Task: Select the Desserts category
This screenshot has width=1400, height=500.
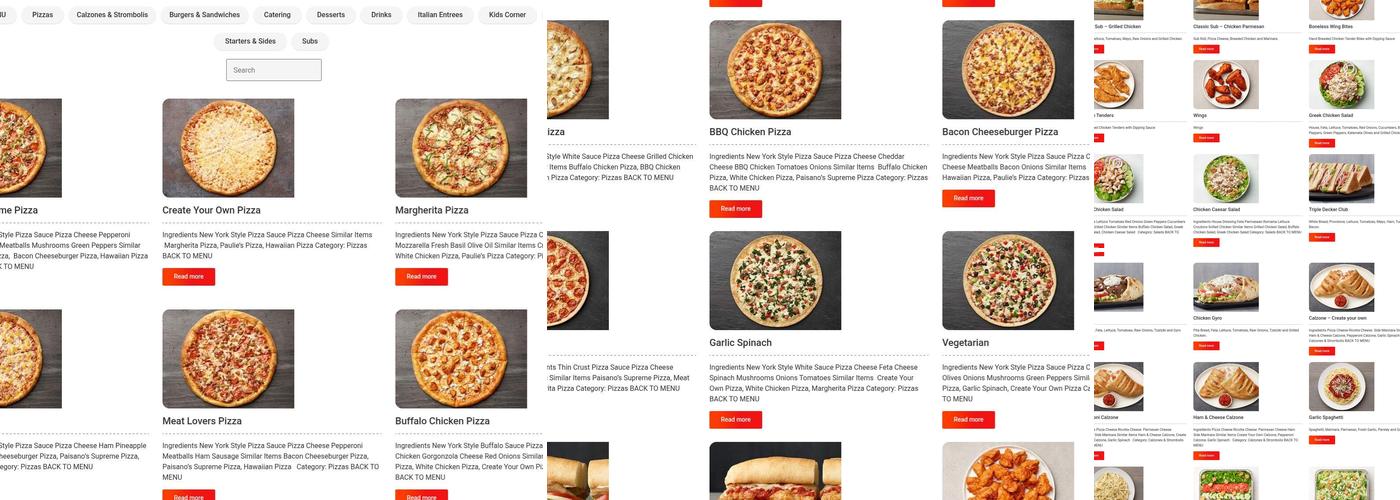Action: click(331, 15)
